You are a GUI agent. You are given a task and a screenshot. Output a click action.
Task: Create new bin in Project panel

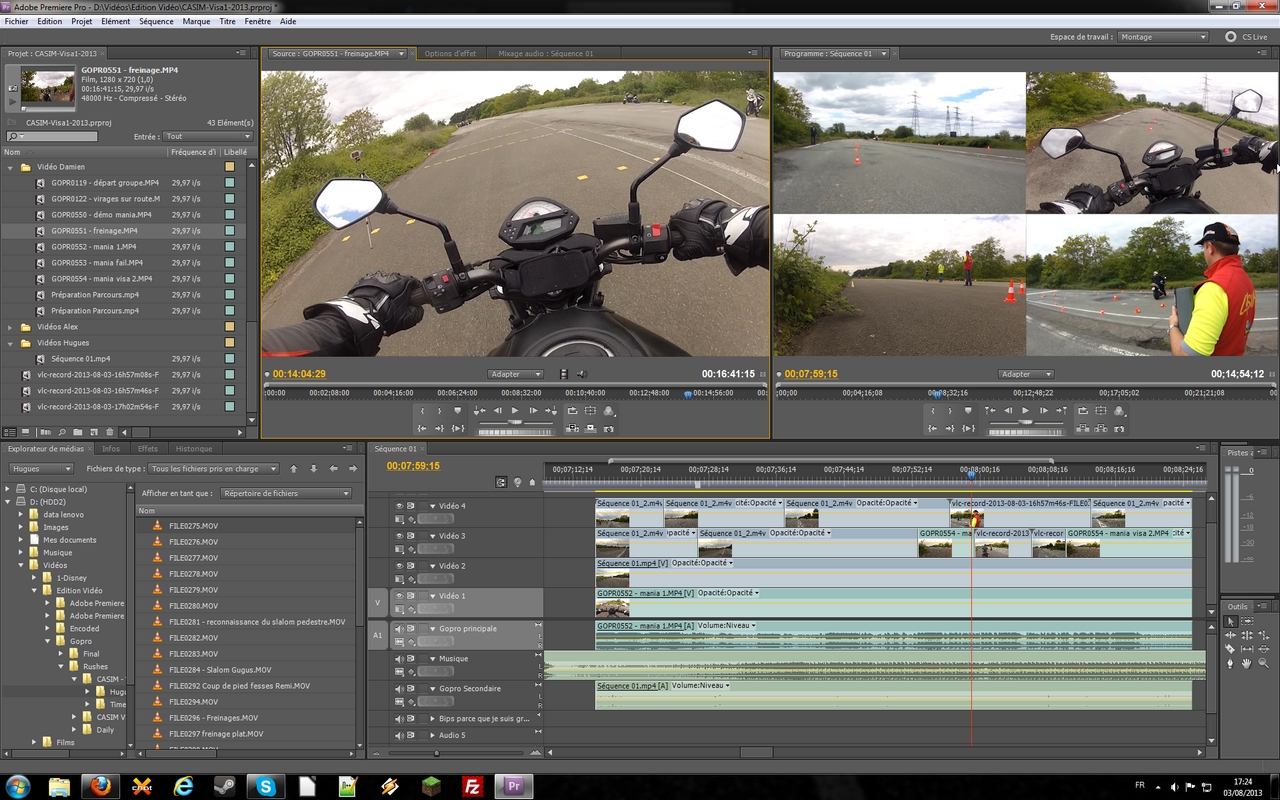tap(77, 432)
